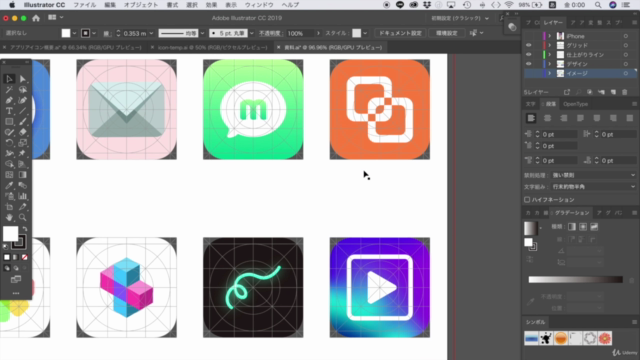Select the Rectangle tool
640x360 pixels.
pyautogui.click(x=9, y=121)
